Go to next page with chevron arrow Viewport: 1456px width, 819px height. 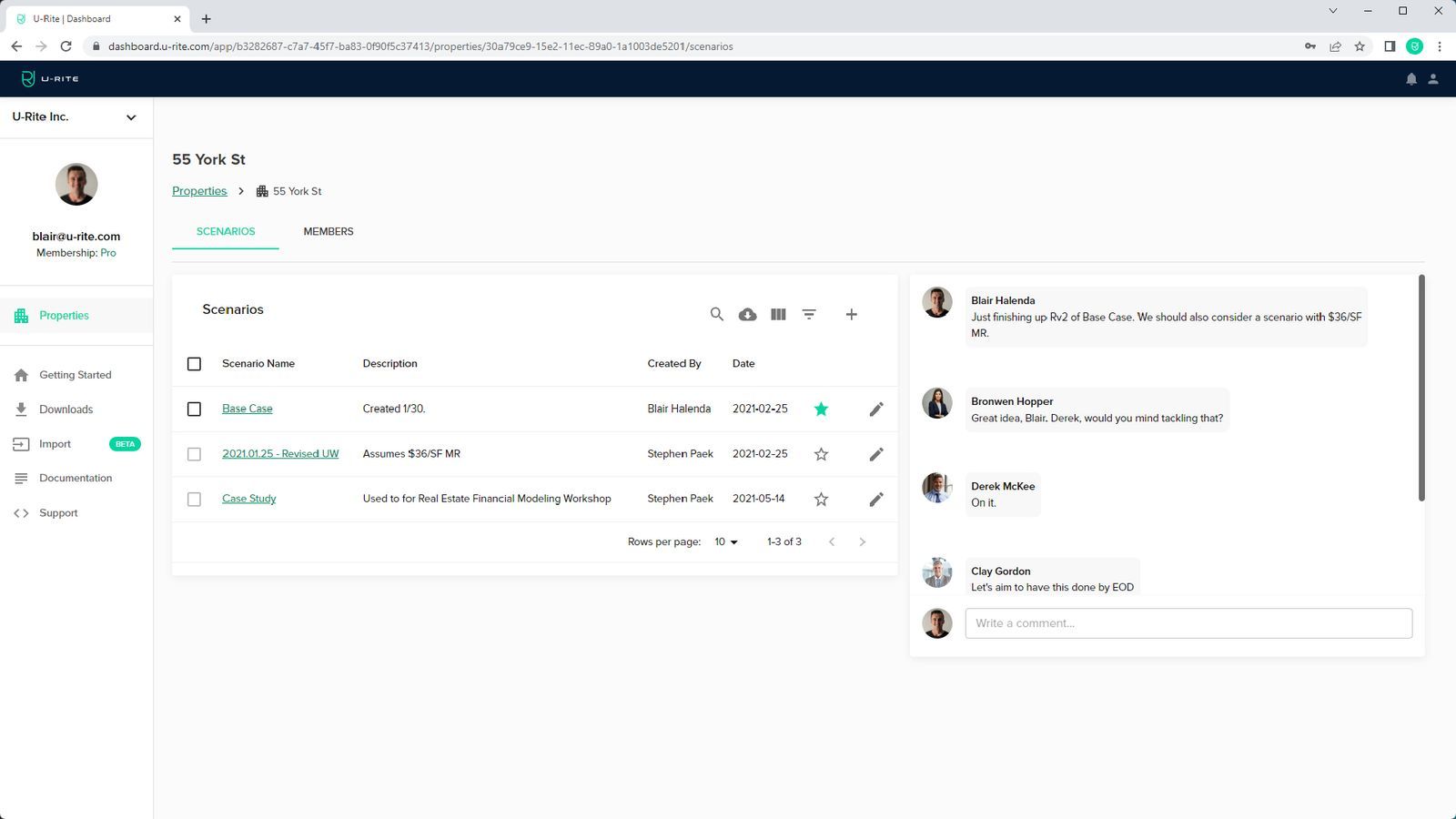coord(862,541)
